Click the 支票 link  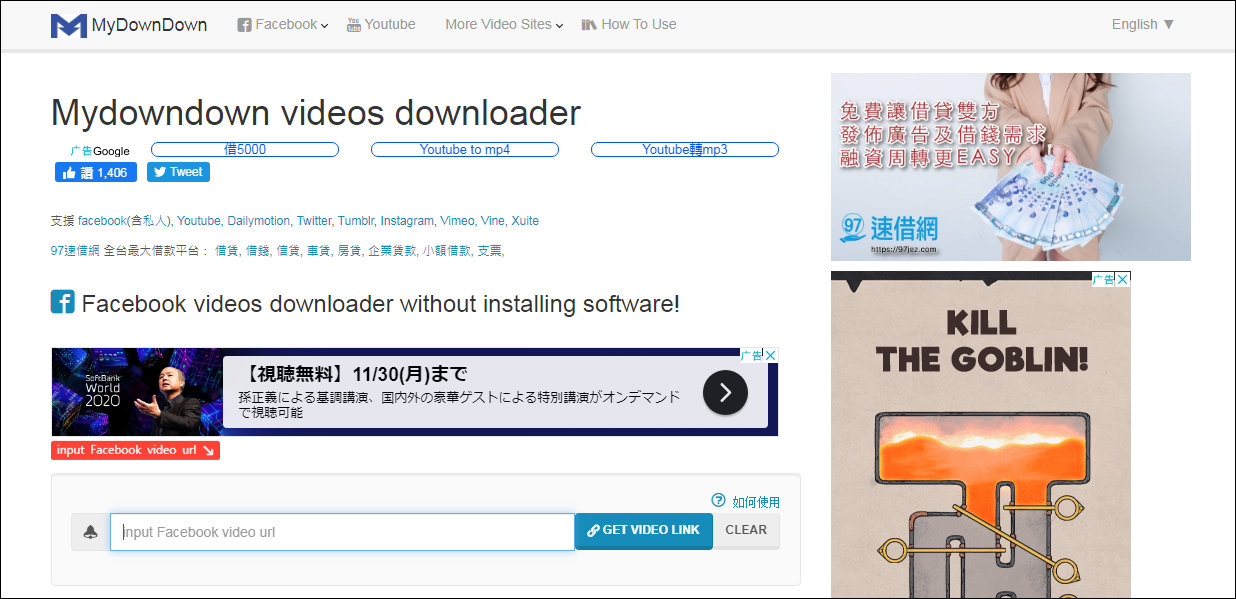(489, 251)
